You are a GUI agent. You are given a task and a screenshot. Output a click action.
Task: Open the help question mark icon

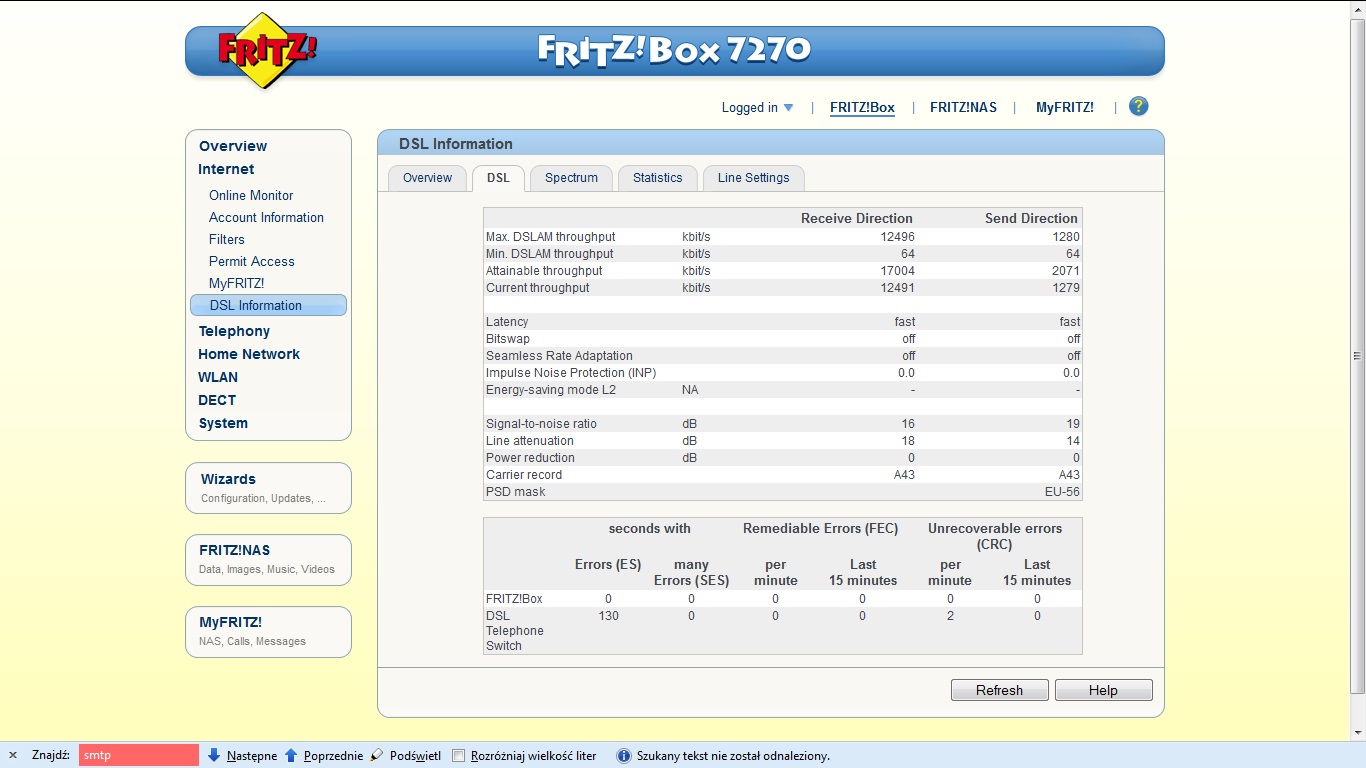(x=1138, y=106)
